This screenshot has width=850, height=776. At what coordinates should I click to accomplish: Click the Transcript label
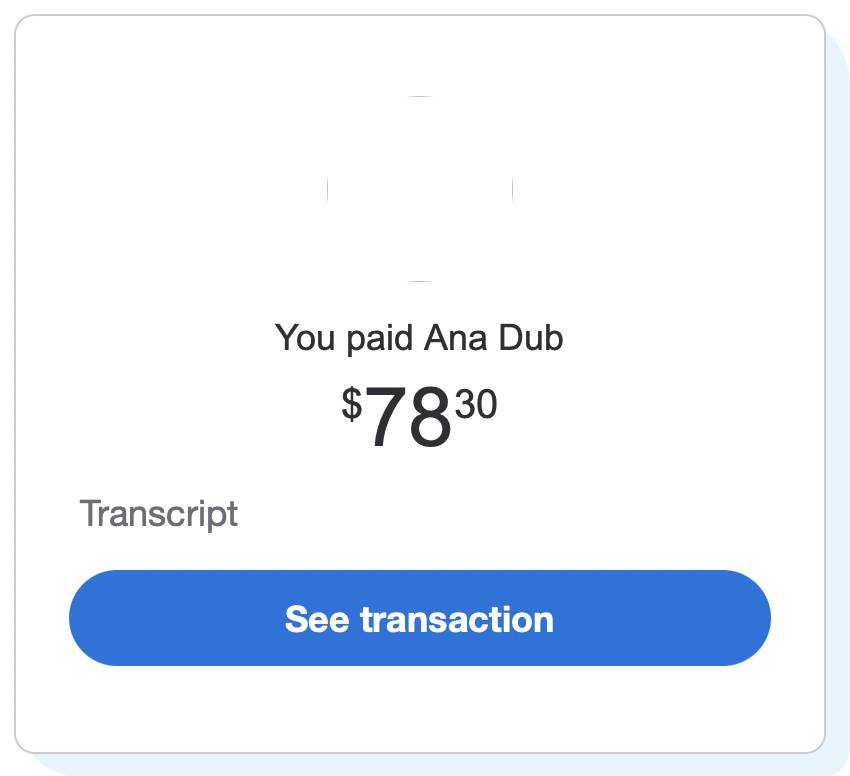coord(159,514)
